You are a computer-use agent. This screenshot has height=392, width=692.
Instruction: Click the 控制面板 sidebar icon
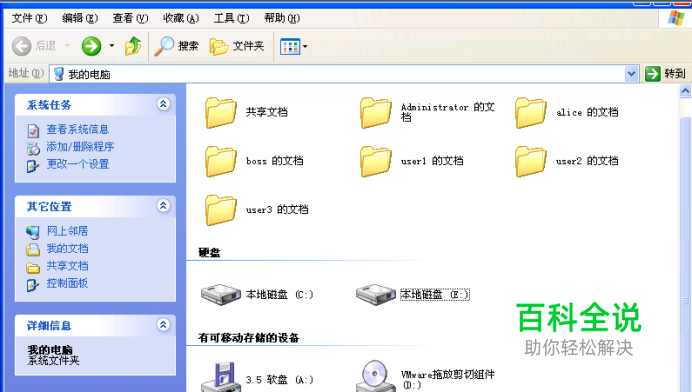[x=33, y=285]
